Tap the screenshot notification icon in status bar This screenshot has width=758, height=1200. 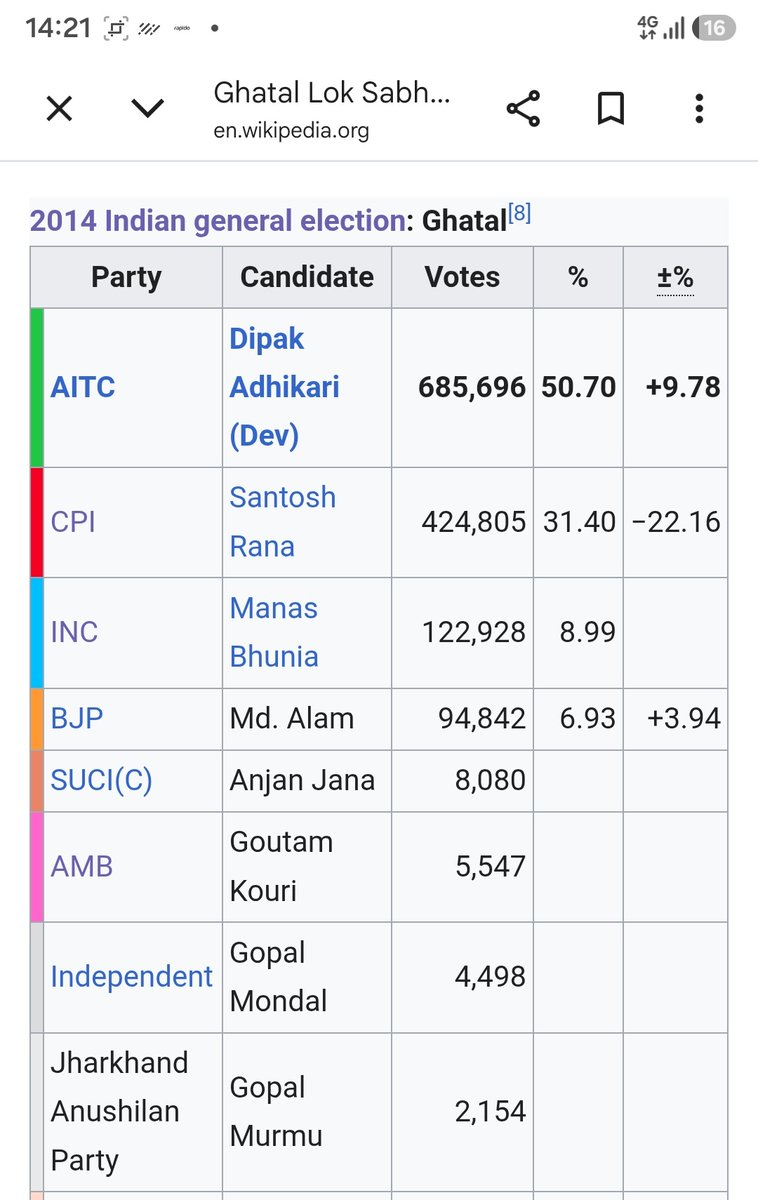coord(116,29)
